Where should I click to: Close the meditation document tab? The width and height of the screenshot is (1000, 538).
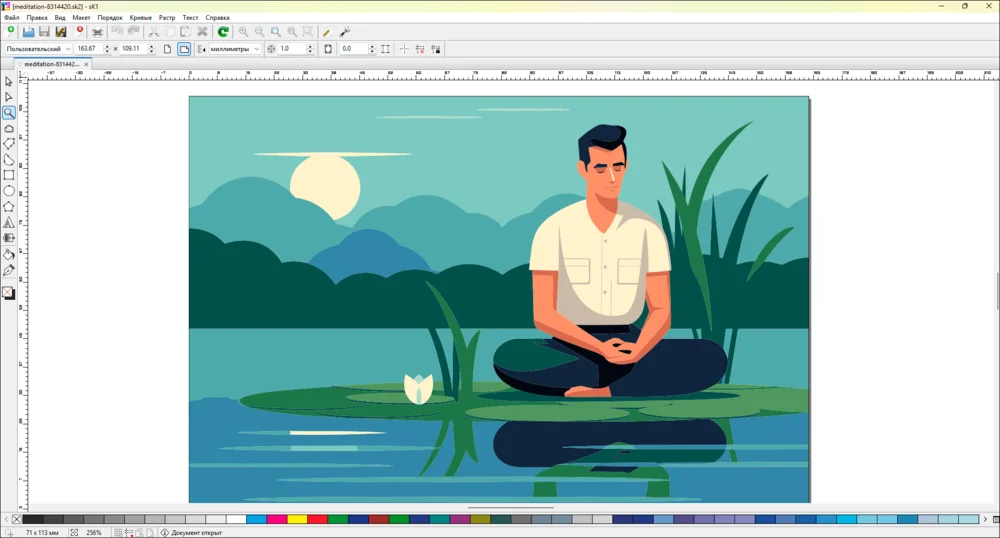(x=86, y=64)
